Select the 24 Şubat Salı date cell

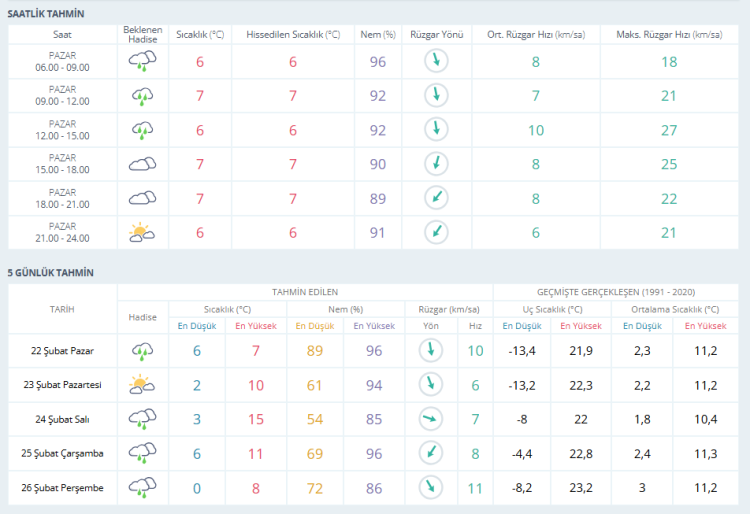coord(62,418)
